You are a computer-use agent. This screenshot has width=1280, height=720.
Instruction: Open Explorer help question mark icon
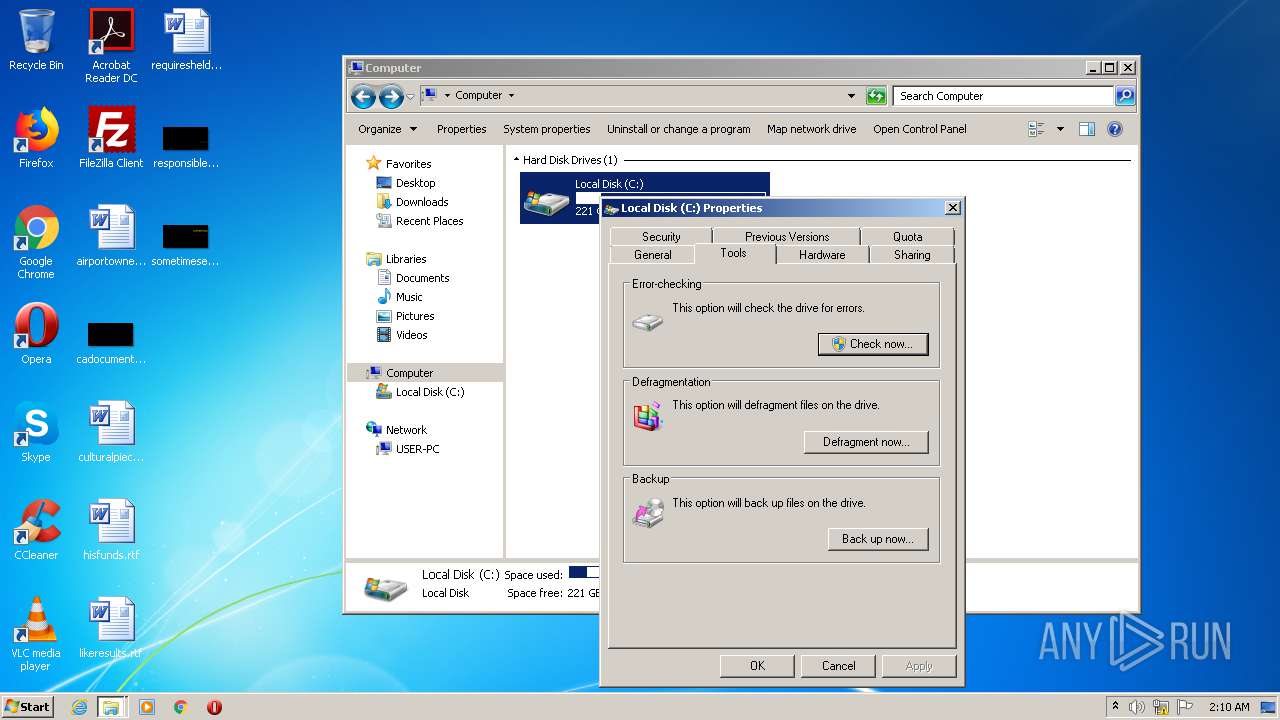coord(1115,129)
